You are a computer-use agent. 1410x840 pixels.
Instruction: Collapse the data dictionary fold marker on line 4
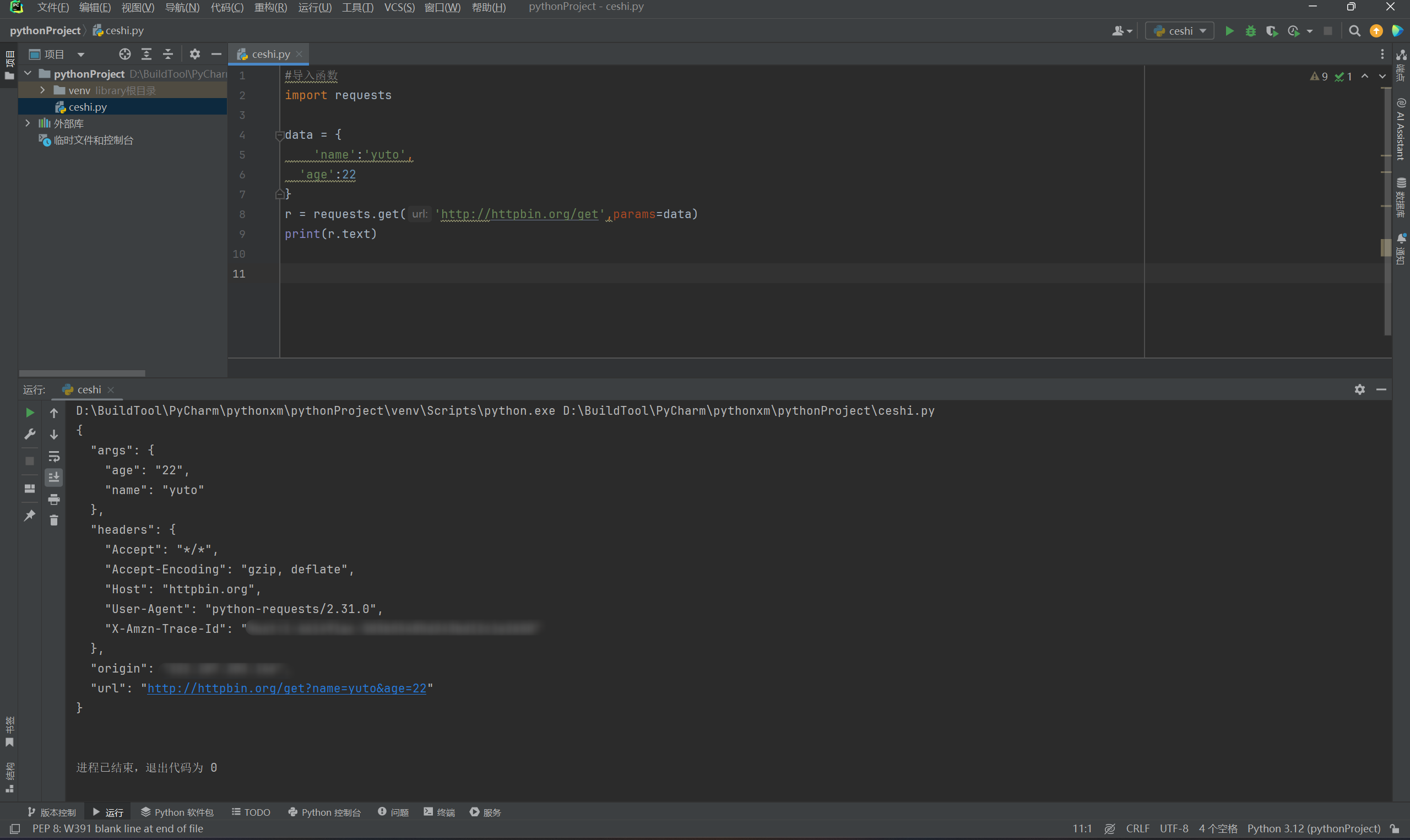click(279, 136)
